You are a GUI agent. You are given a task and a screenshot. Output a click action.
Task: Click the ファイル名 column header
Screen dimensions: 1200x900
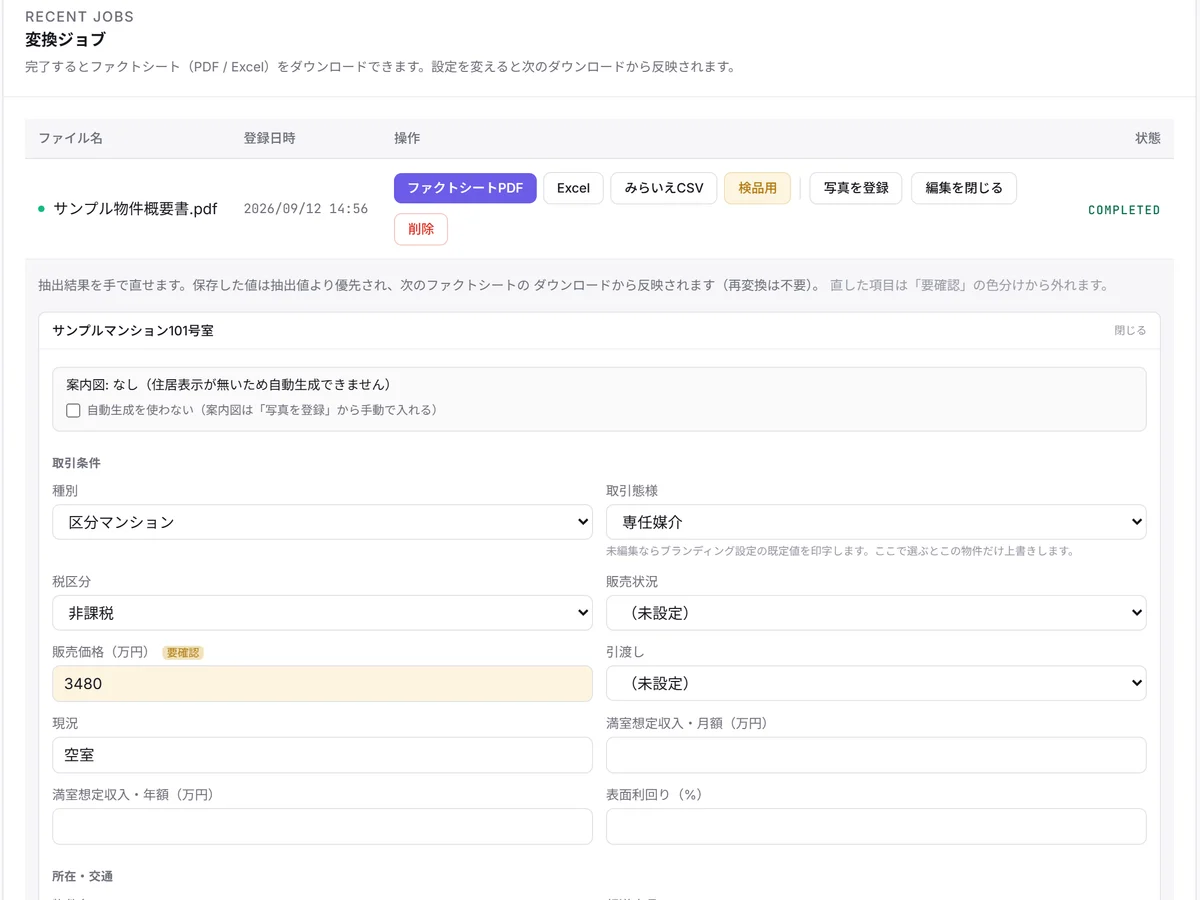pyautogui.click(x=70, y=138)
